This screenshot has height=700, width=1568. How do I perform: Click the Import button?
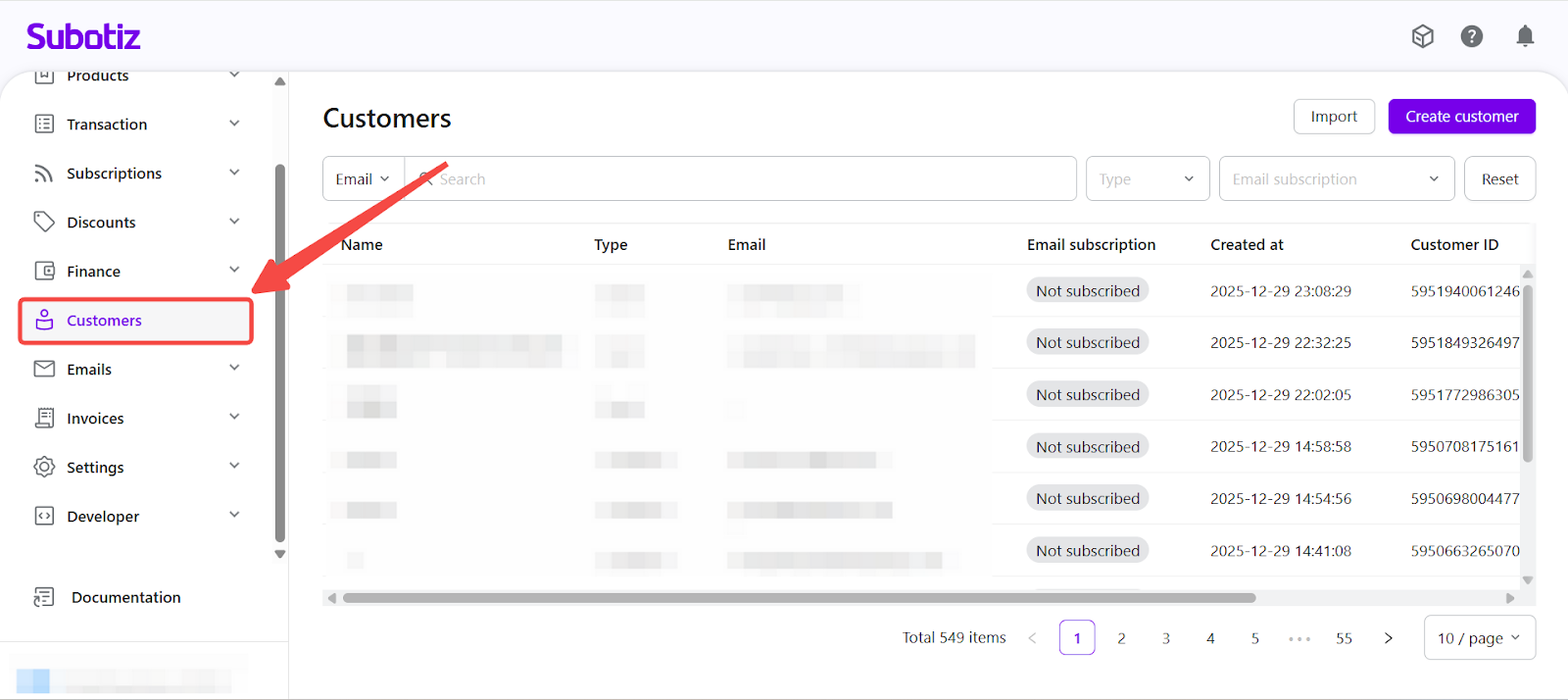1334,117
